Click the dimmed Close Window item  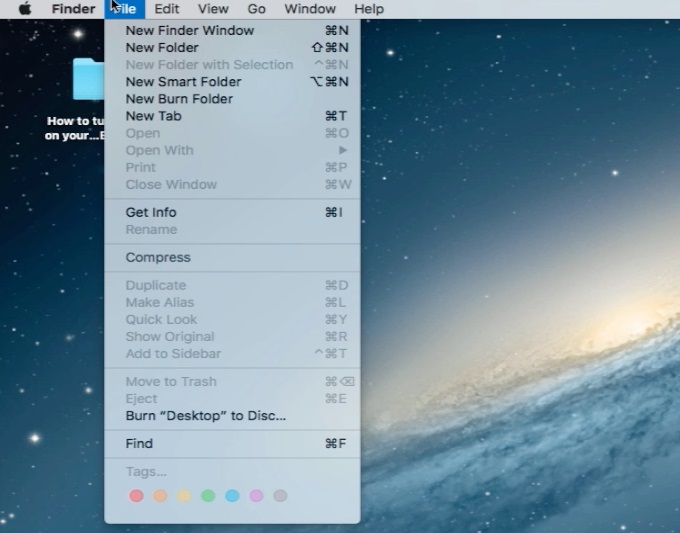(x=232, y=185)
